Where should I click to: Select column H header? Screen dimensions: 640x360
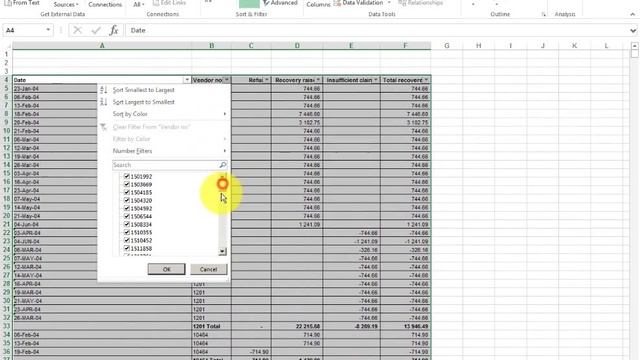(x=478, y=46)
